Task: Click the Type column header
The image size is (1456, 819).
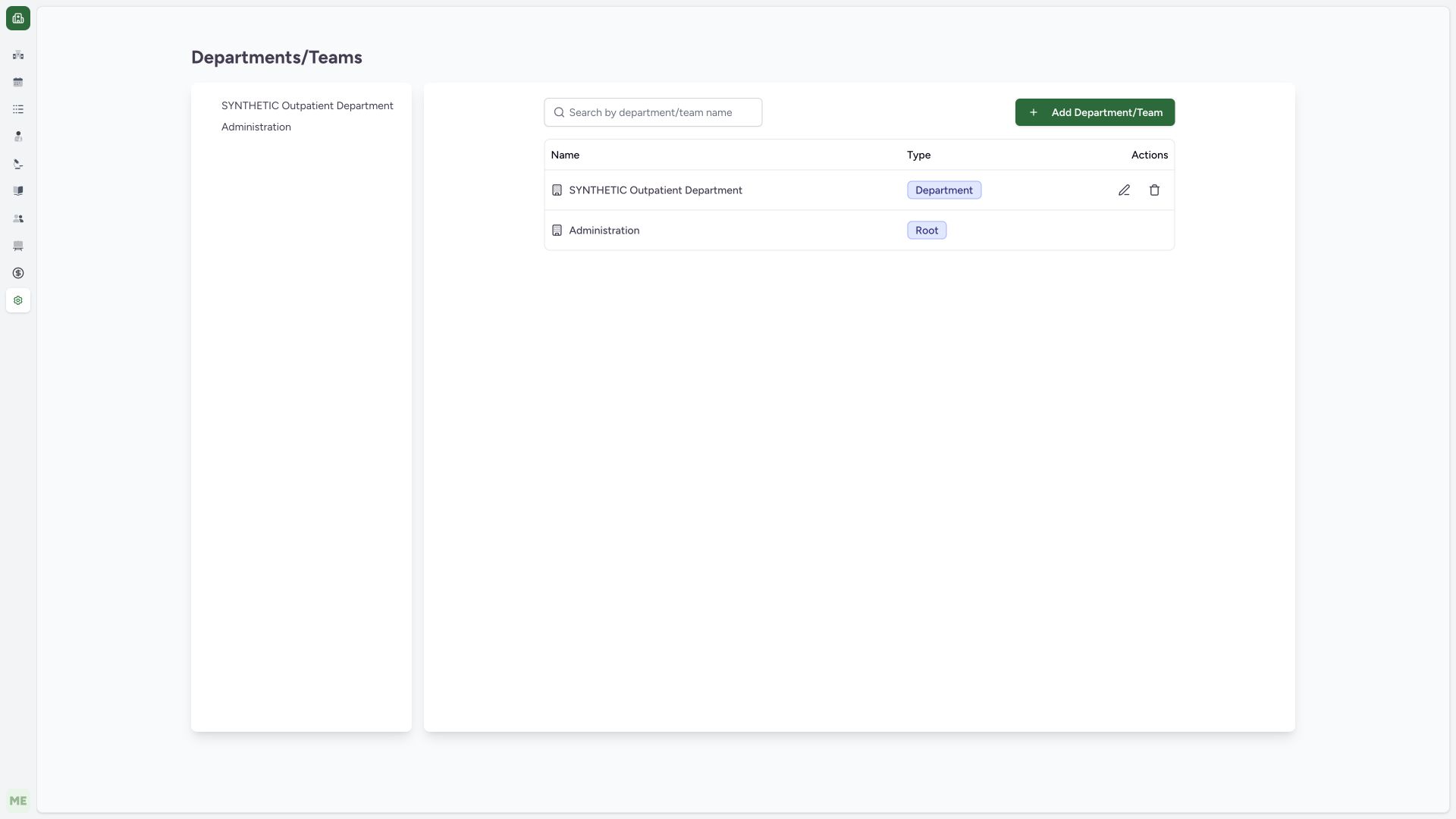Action: point(918,155)
